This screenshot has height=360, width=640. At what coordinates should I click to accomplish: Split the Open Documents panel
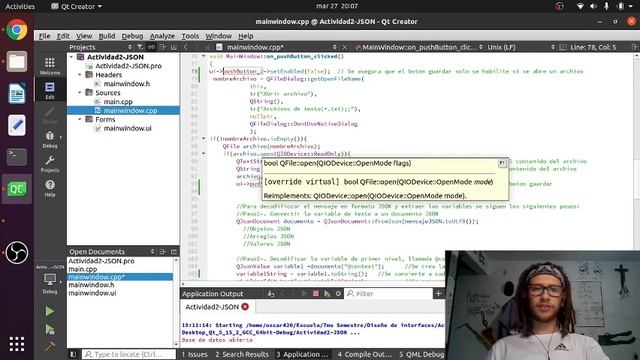(x=163, y=251)
